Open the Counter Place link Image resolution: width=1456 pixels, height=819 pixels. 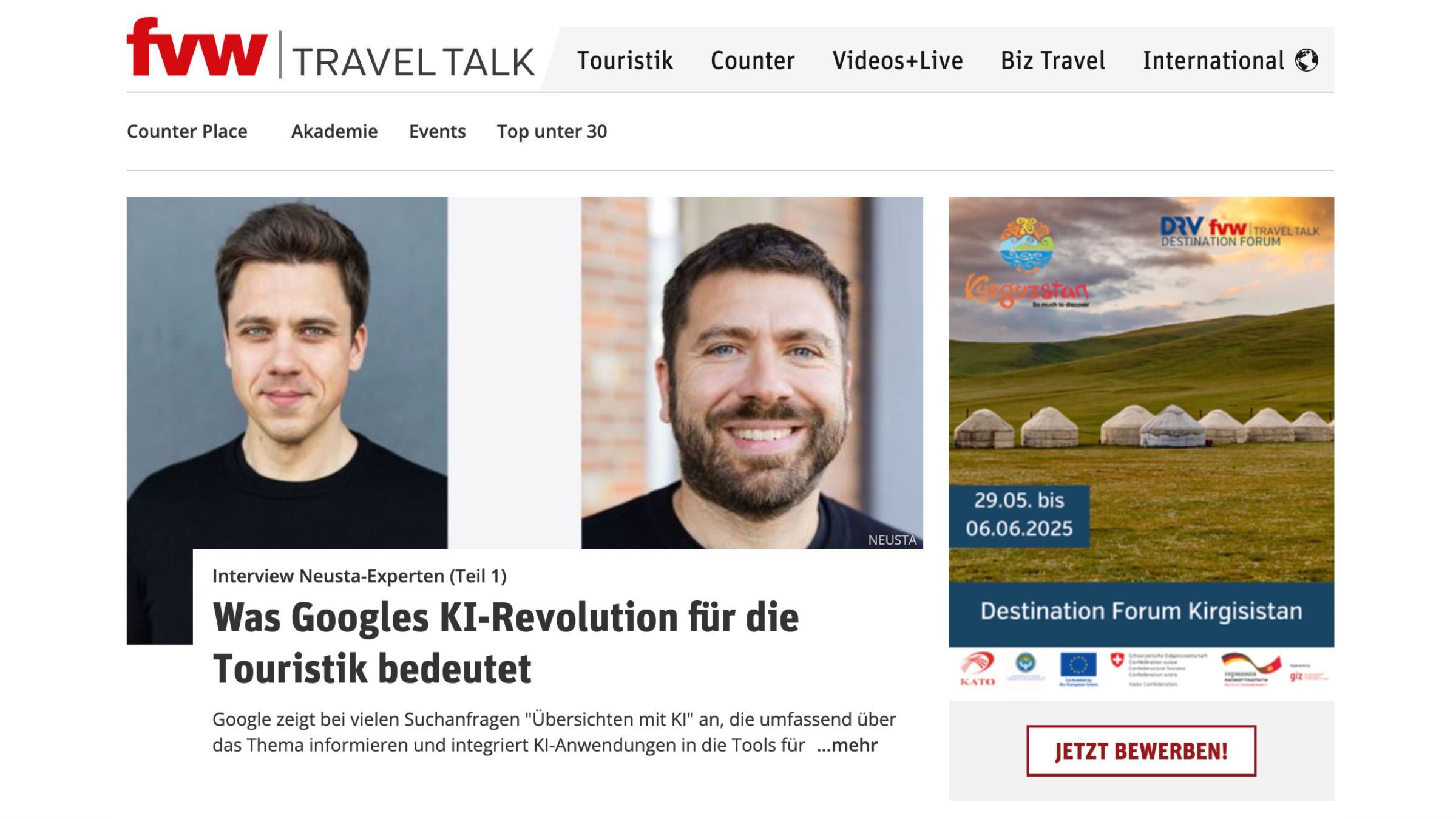tap(187, 131)
